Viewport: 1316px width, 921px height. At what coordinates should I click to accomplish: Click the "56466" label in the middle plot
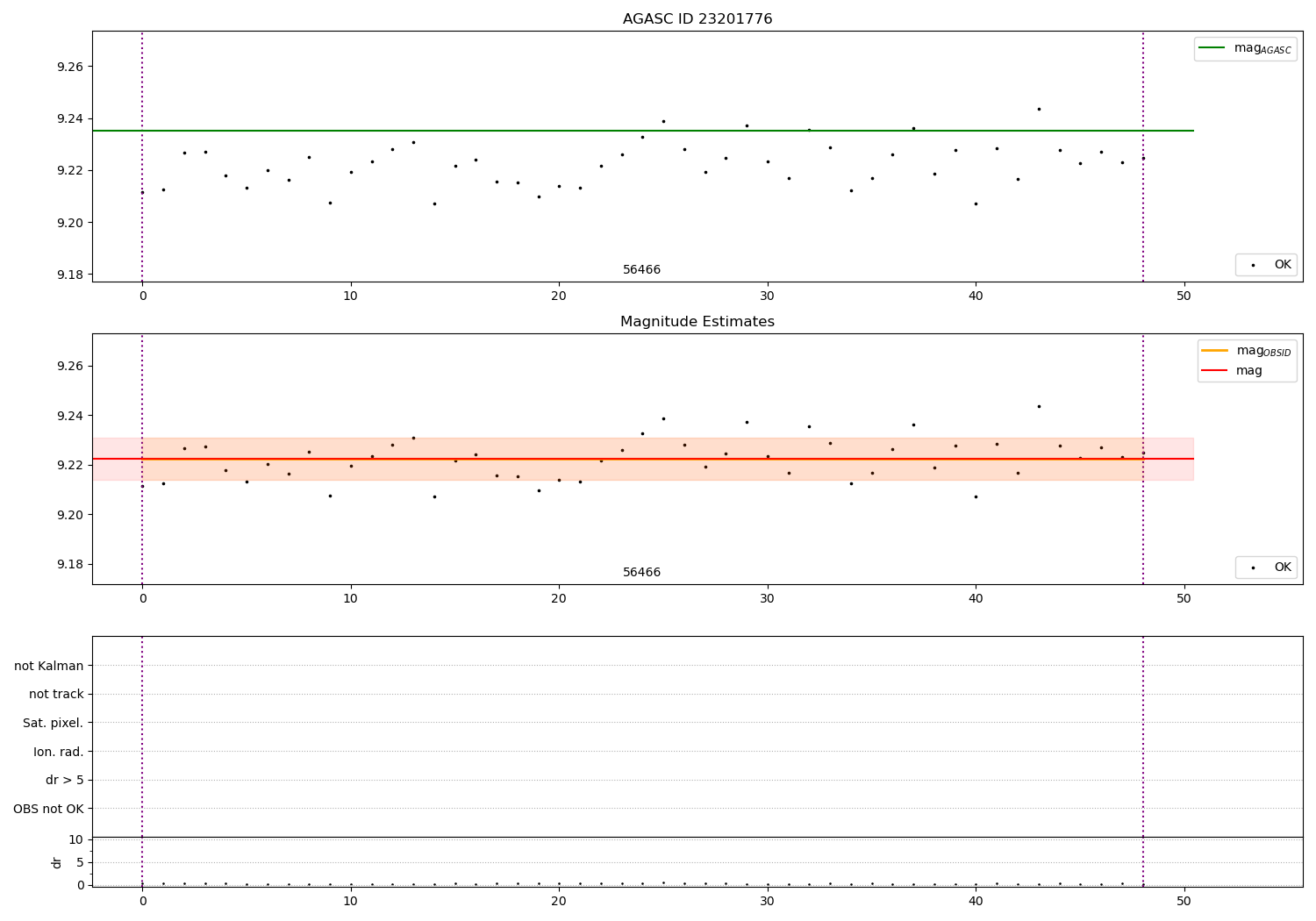[641, 573]
